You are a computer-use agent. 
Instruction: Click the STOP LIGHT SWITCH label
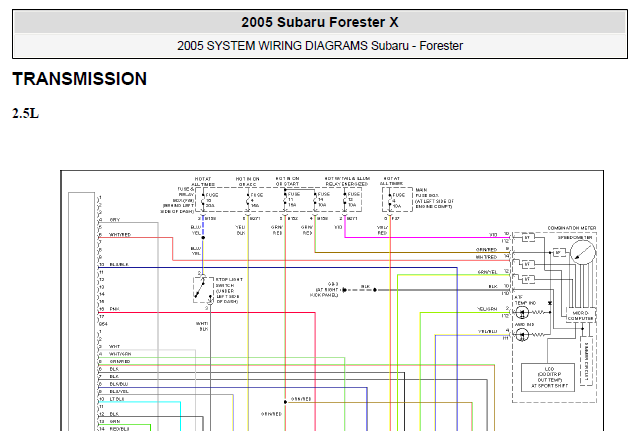pyautogui.click(x=229, y=290)
